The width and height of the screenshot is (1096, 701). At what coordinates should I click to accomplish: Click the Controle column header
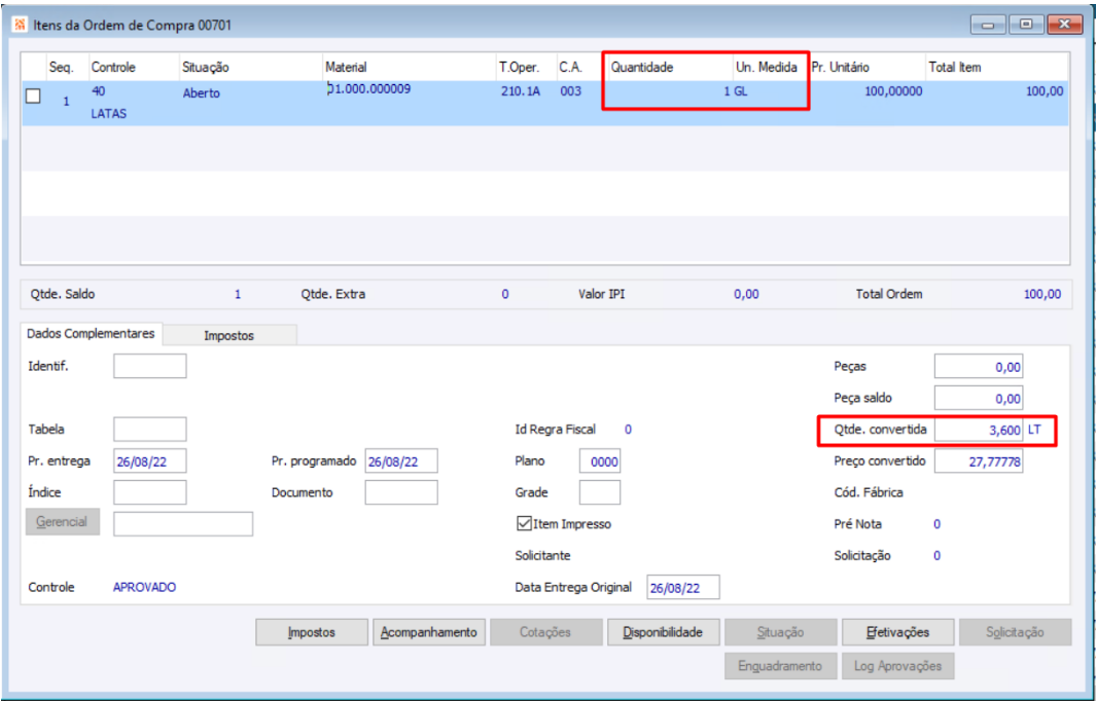tap(113, 67)
